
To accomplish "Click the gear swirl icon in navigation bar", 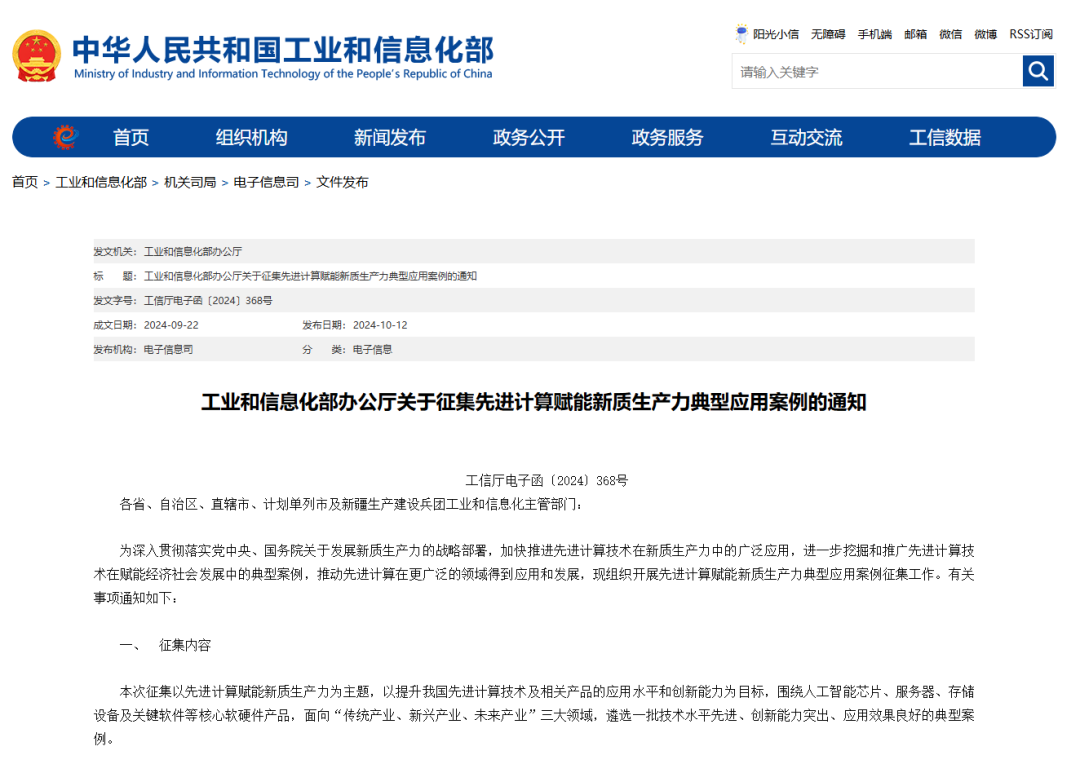I will coord(65,137).
